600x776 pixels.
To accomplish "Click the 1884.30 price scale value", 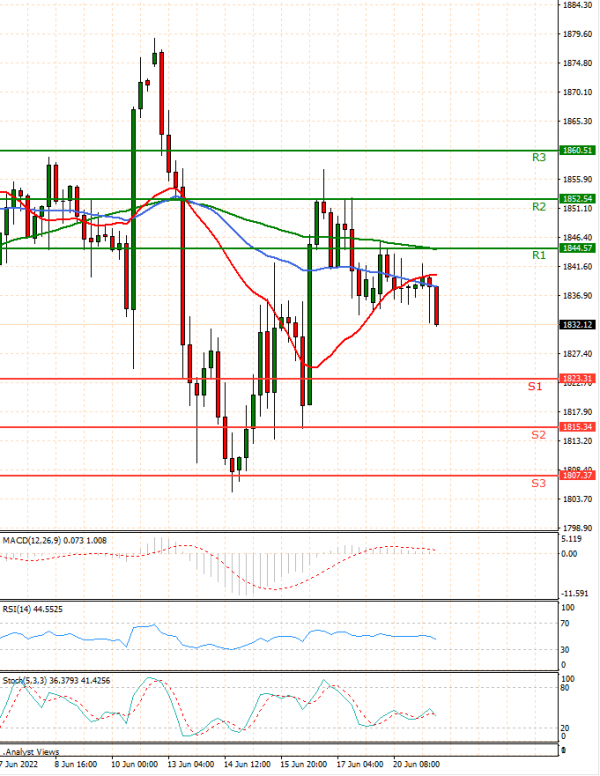I will pyautogui.click(x=578, y=5).
